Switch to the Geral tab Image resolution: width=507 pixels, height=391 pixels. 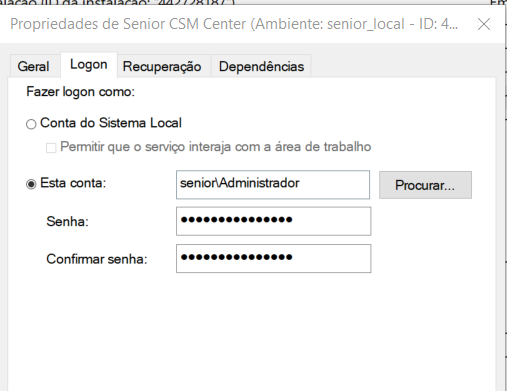coord(34,66)
